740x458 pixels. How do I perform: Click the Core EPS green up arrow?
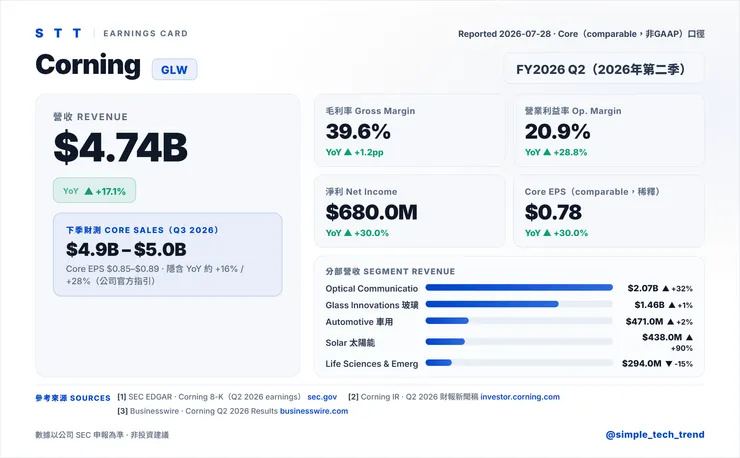pos(547,233)
